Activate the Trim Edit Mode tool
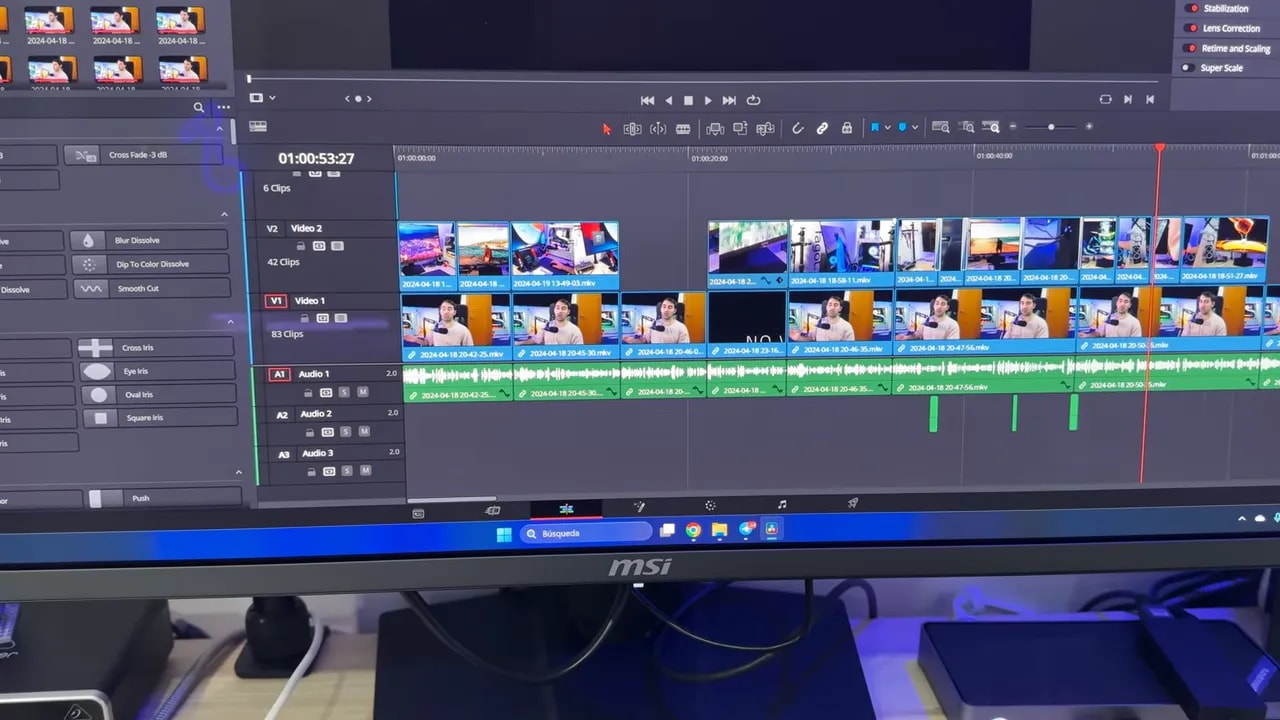Viewport: 1280px width, 720px height. pos(632,129)
